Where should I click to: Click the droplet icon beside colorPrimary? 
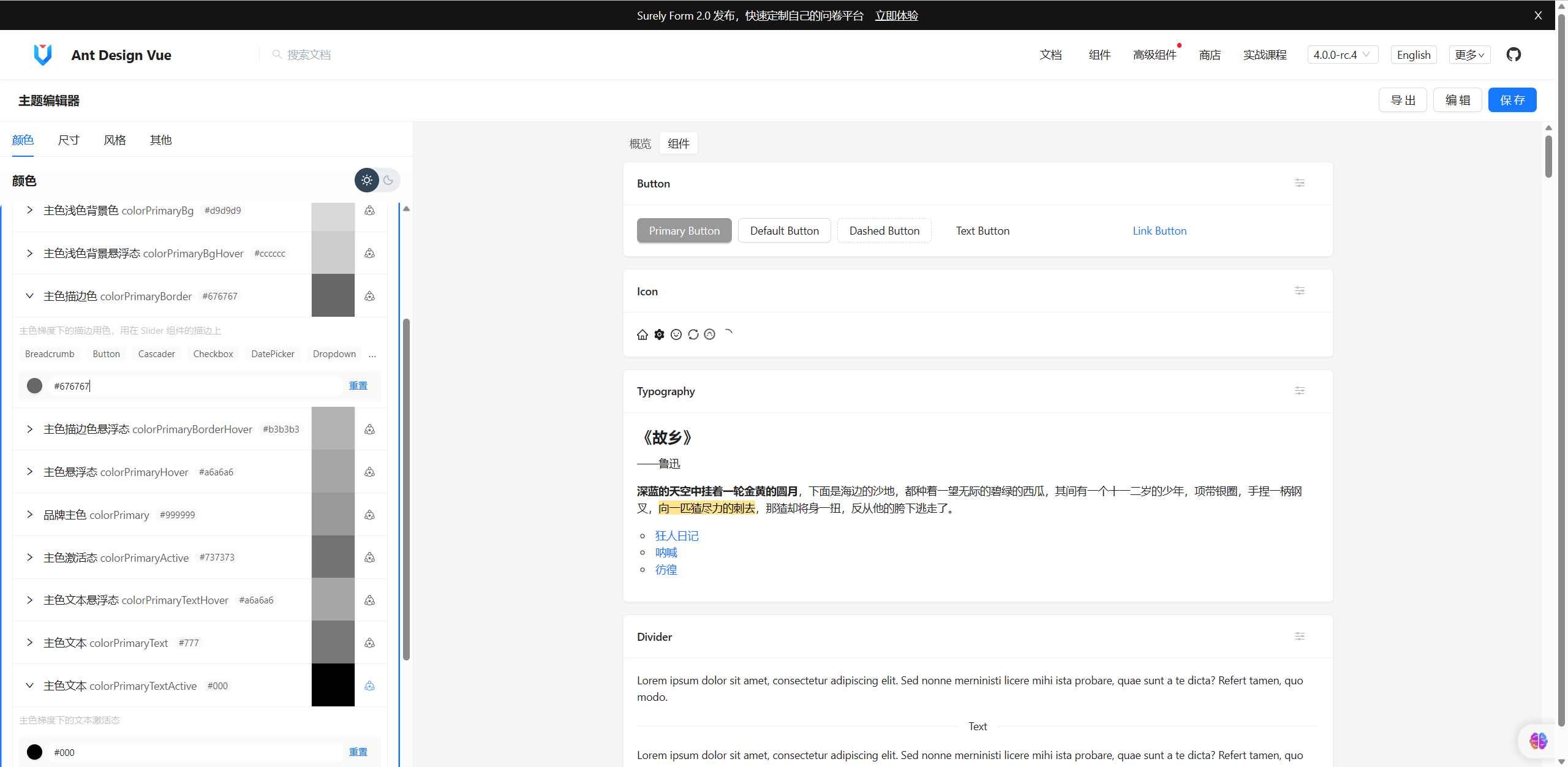pos(369,515)
